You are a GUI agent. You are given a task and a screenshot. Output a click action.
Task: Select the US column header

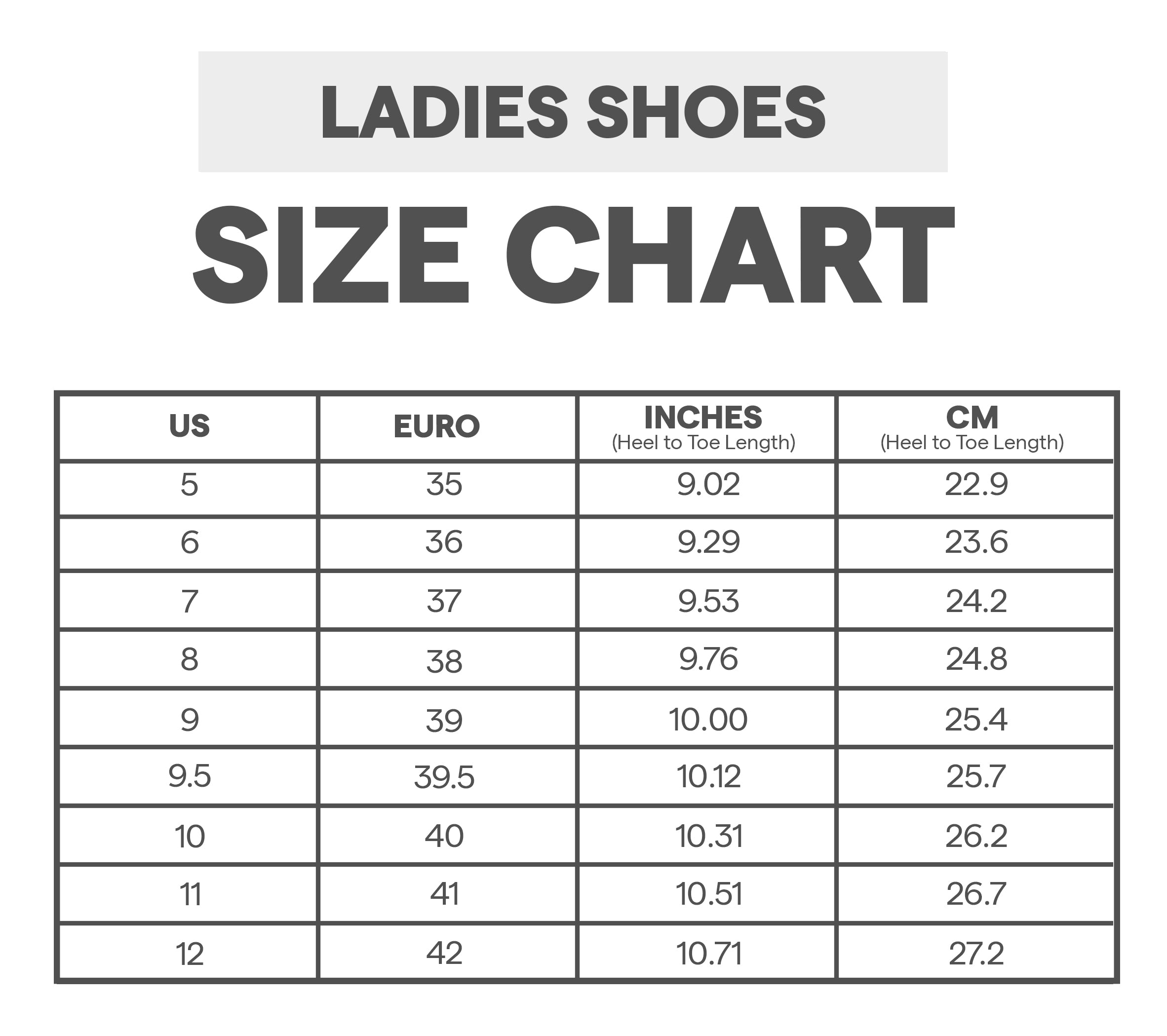pos(189,426)
